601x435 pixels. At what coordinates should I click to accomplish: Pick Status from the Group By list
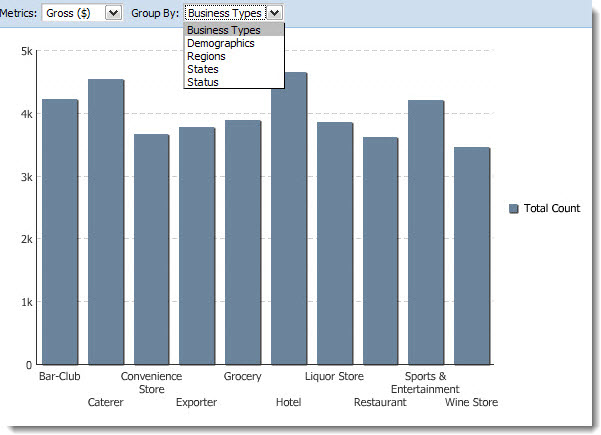(x=234, y=82)
